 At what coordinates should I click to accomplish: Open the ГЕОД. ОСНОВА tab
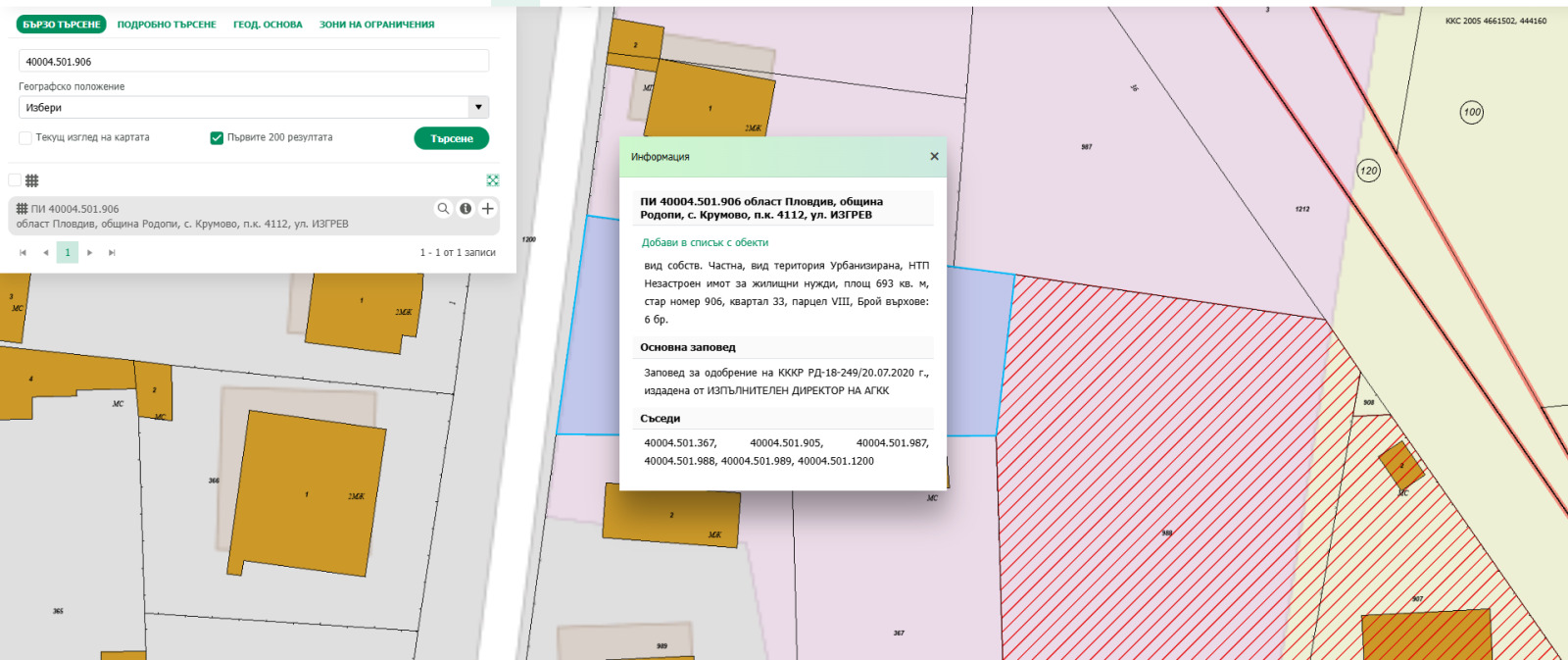coord(268,25)
